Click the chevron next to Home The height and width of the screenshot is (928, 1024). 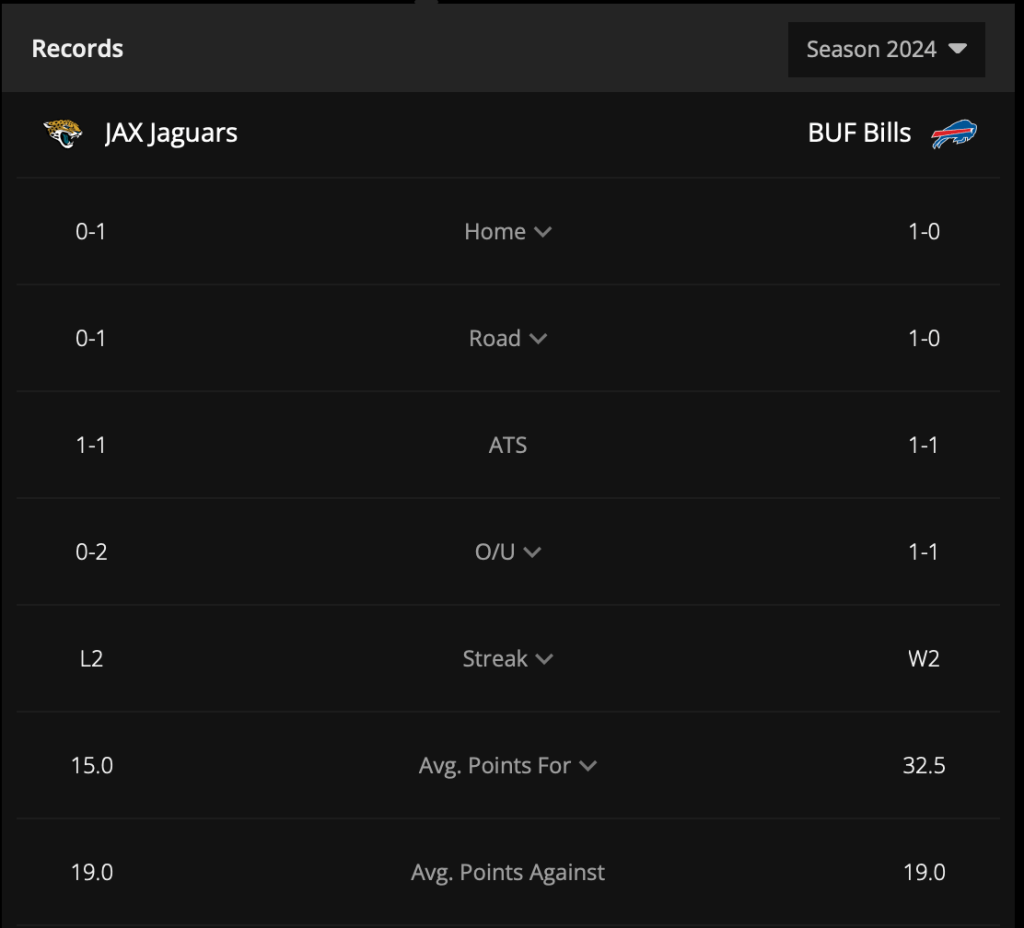(543, 232)
